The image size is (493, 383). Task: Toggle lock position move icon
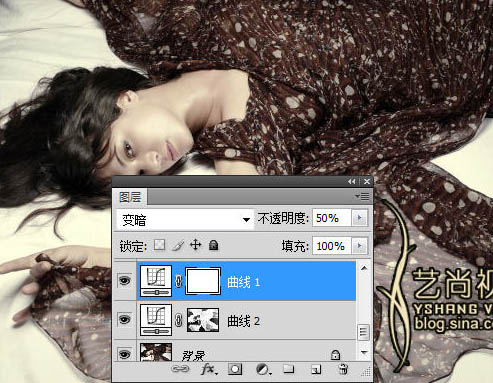195,245
